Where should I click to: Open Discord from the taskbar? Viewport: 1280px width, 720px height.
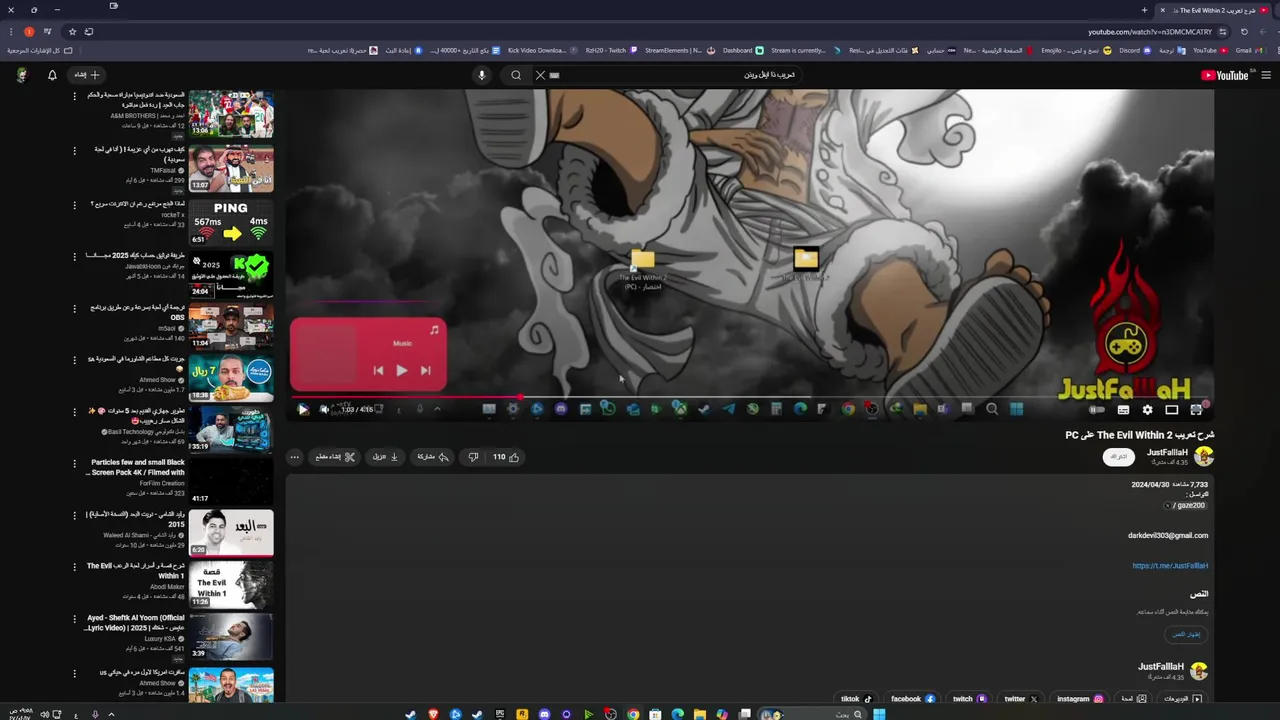[x=544, y=714]
